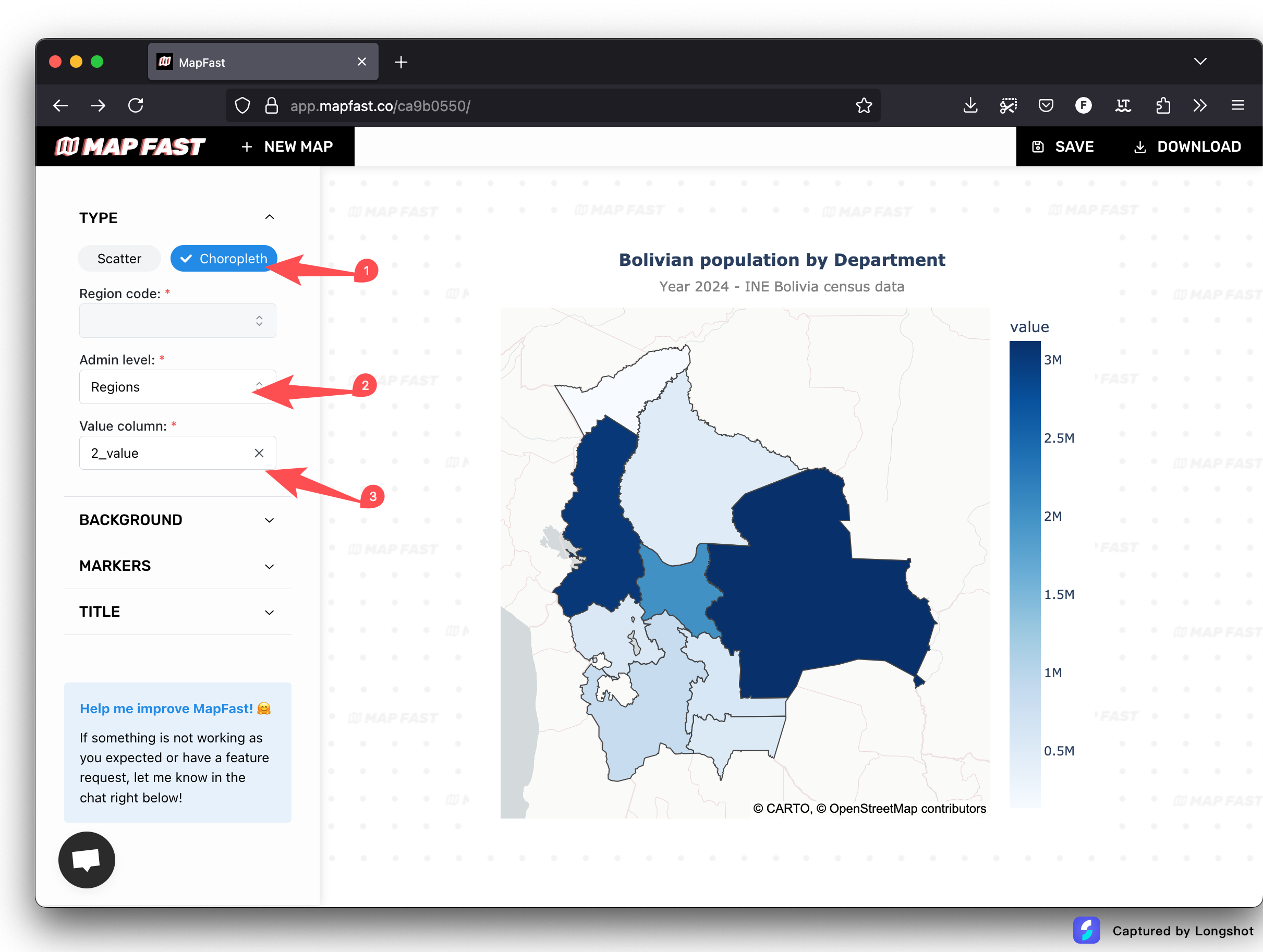1263x952 pixels.
Task: Click the map title text
Action: coord(782,260)
